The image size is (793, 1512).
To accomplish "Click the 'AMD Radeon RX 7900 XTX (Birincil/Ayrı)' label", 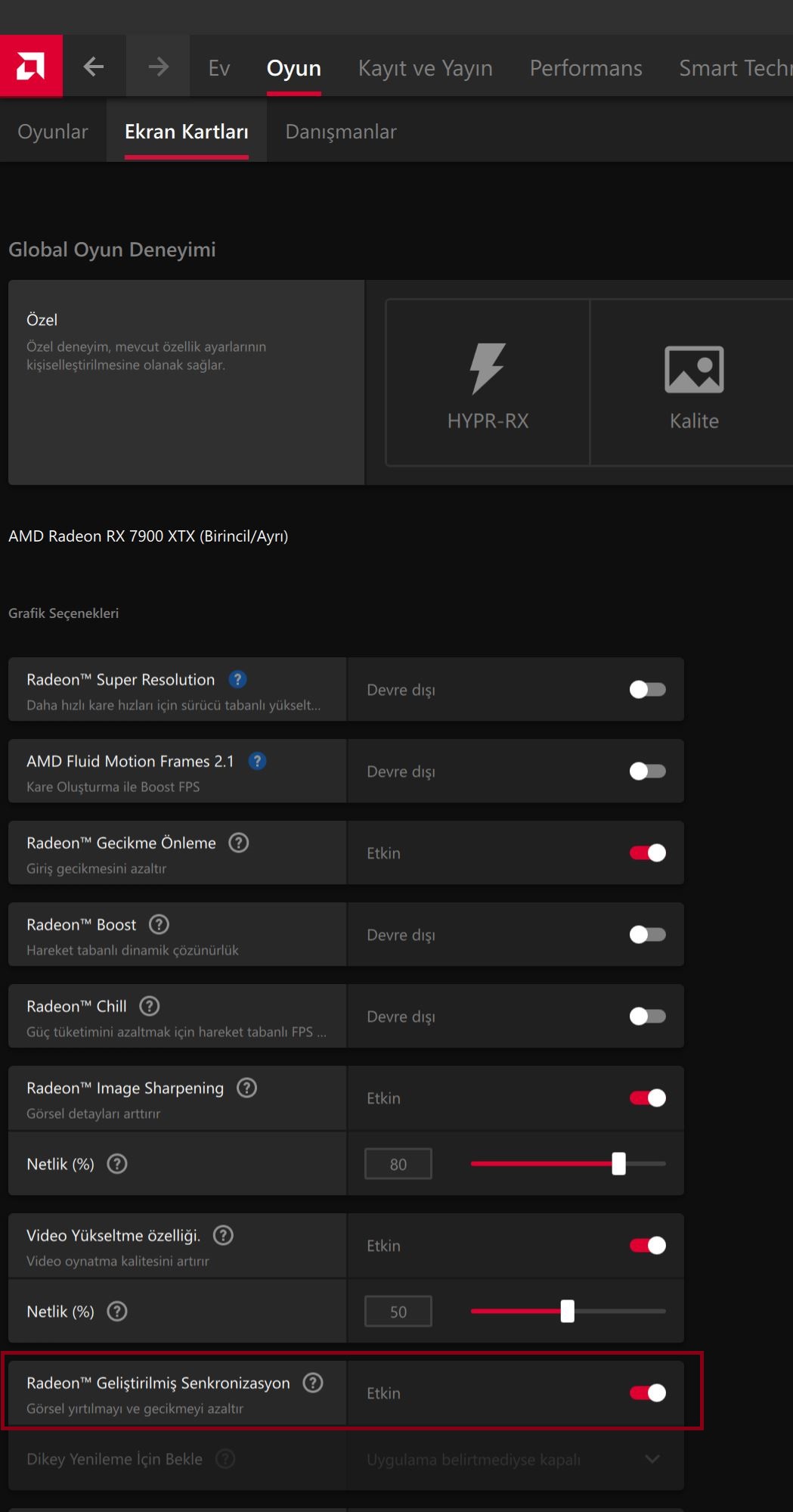I will coord(148,536).
